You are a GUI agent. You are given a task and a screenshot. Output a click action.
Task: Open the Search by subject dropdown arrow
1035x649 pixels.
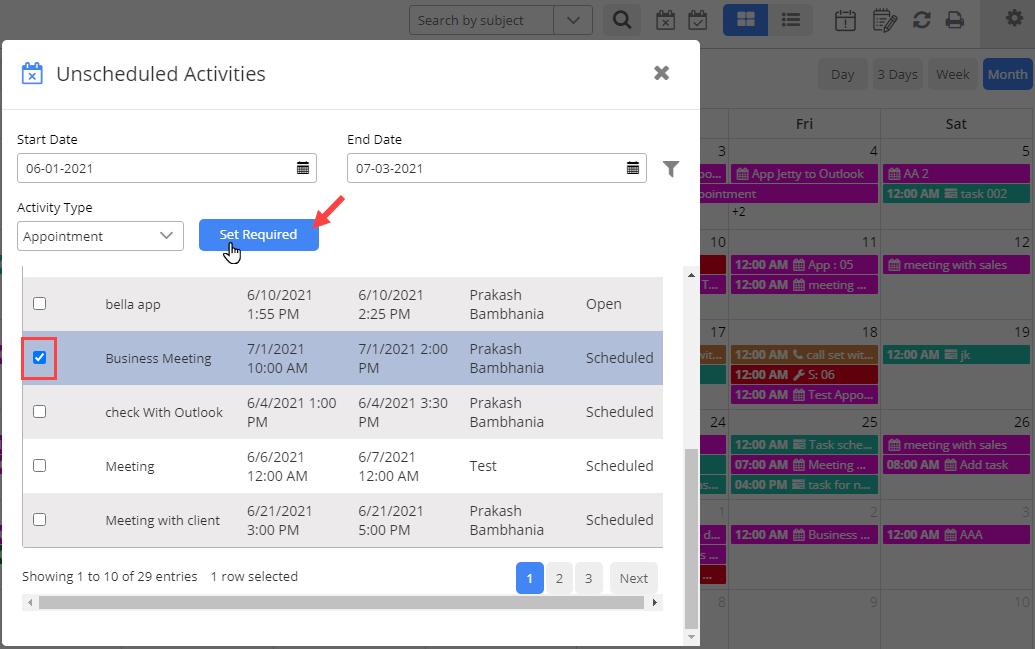(572, 20)
